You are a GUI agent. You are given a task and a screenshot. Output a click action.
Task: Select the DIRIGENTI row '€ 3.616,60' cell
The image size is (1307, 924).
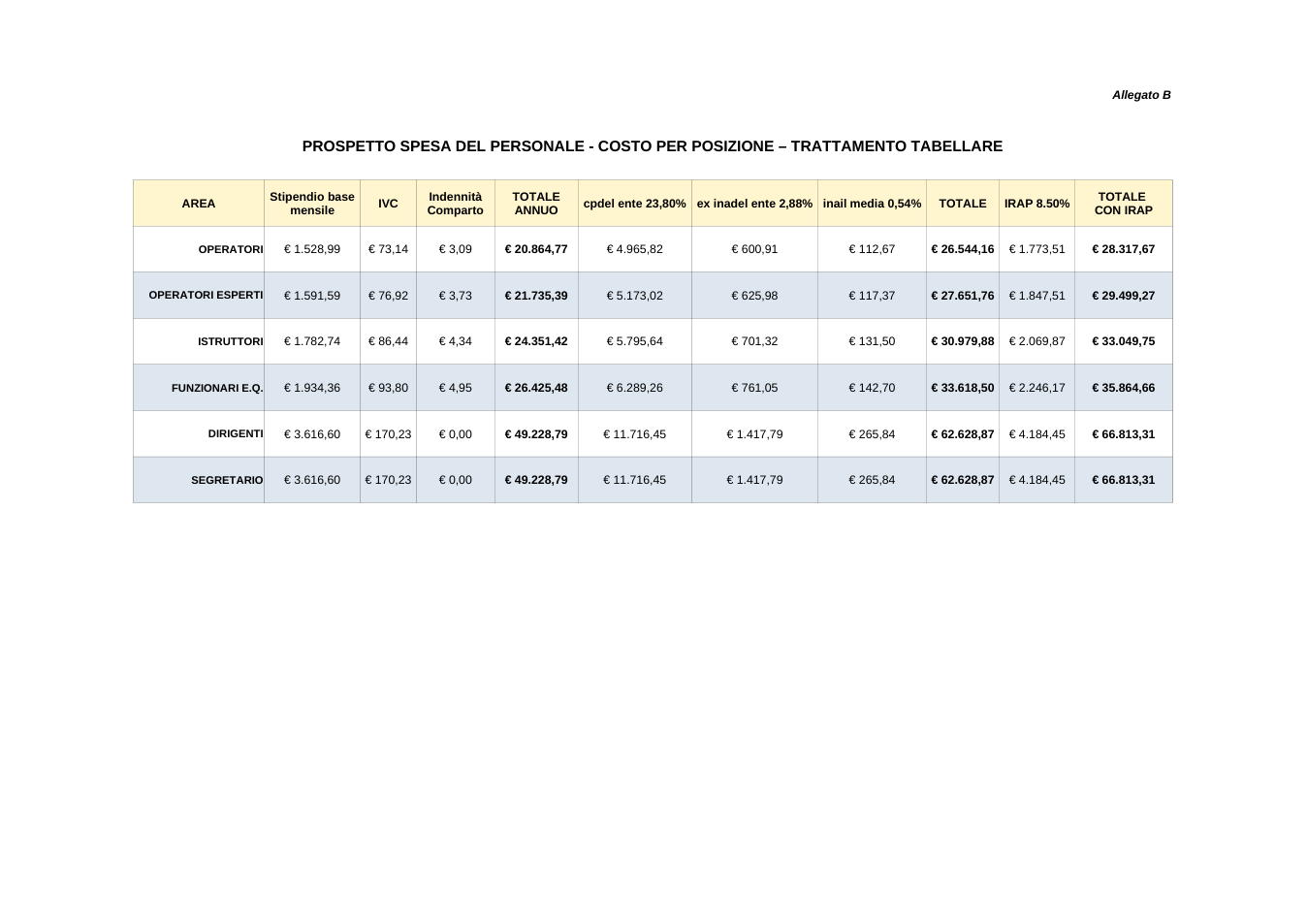click(x=312, y=434)
